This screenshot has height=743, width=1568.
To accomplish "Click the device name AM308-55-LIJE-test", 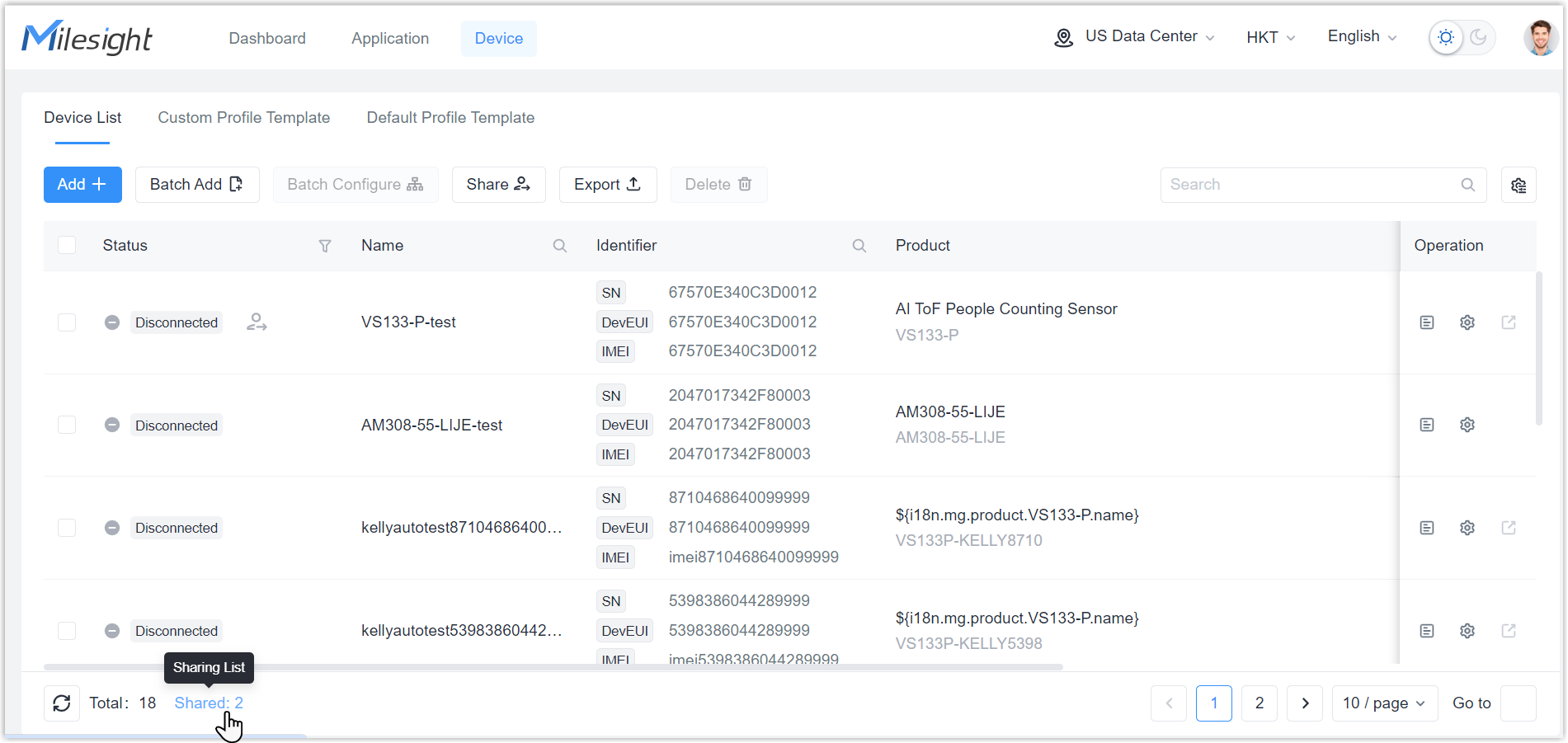I will (x=431, y=426).
